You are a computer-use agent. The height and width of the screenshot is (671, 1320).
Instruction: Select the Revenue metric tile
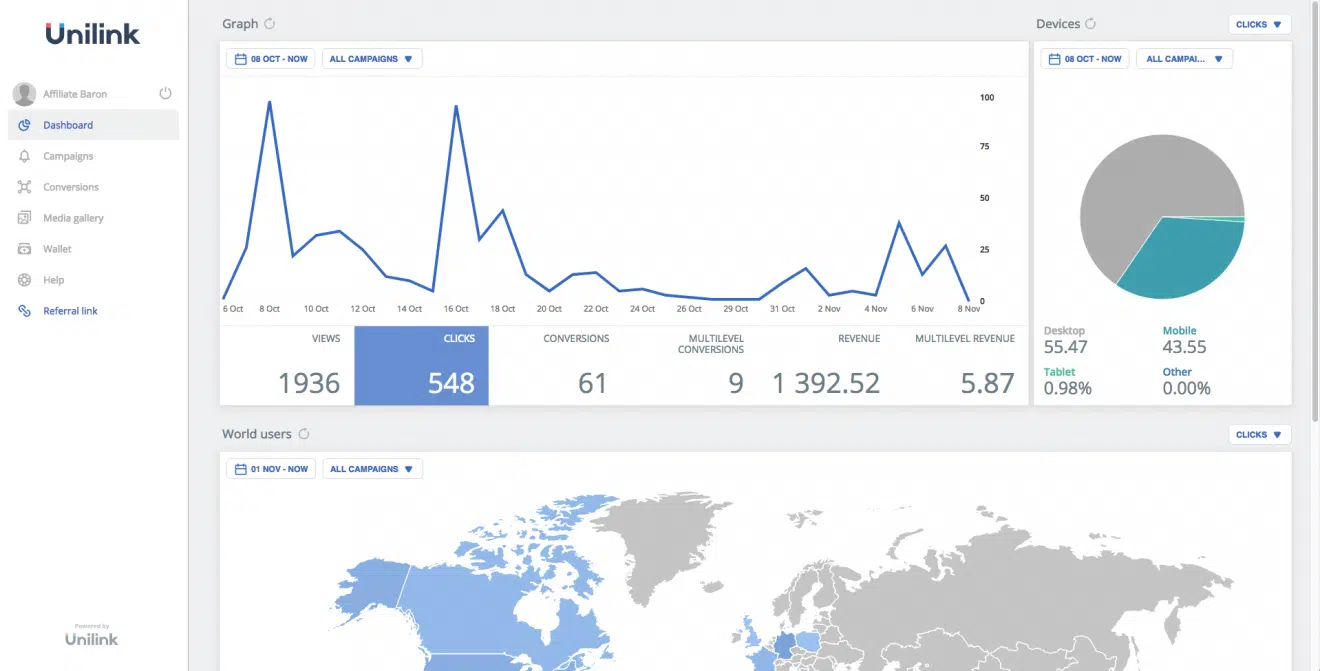pyautogui.click(x=826, y=365)
